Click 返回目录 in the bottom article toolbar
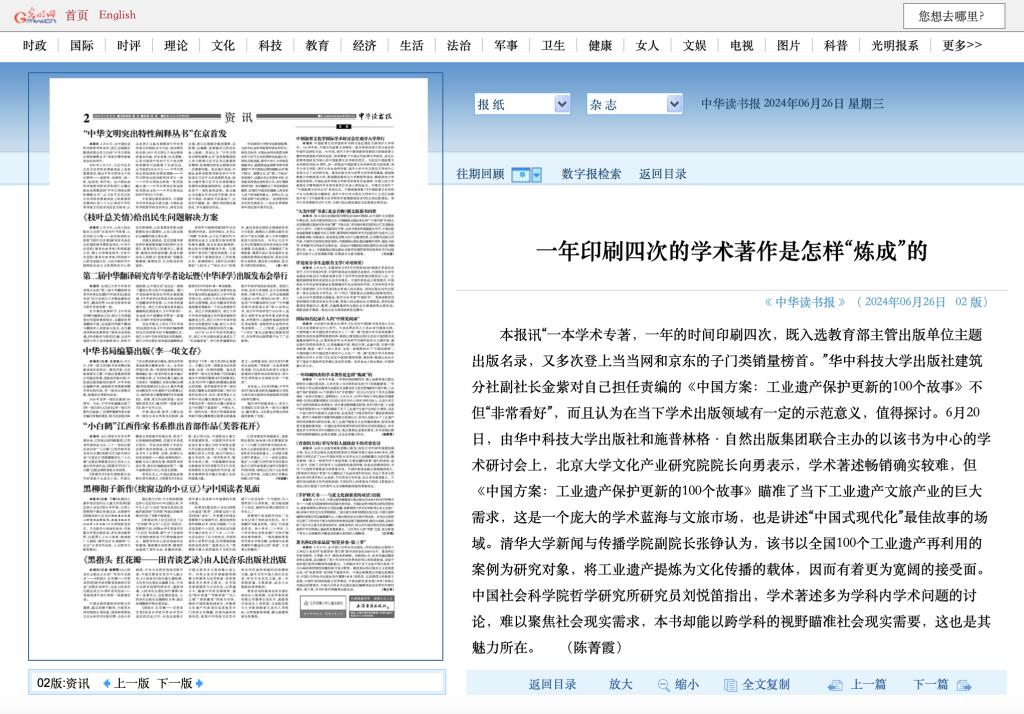1024x714 pixels. 552,684
